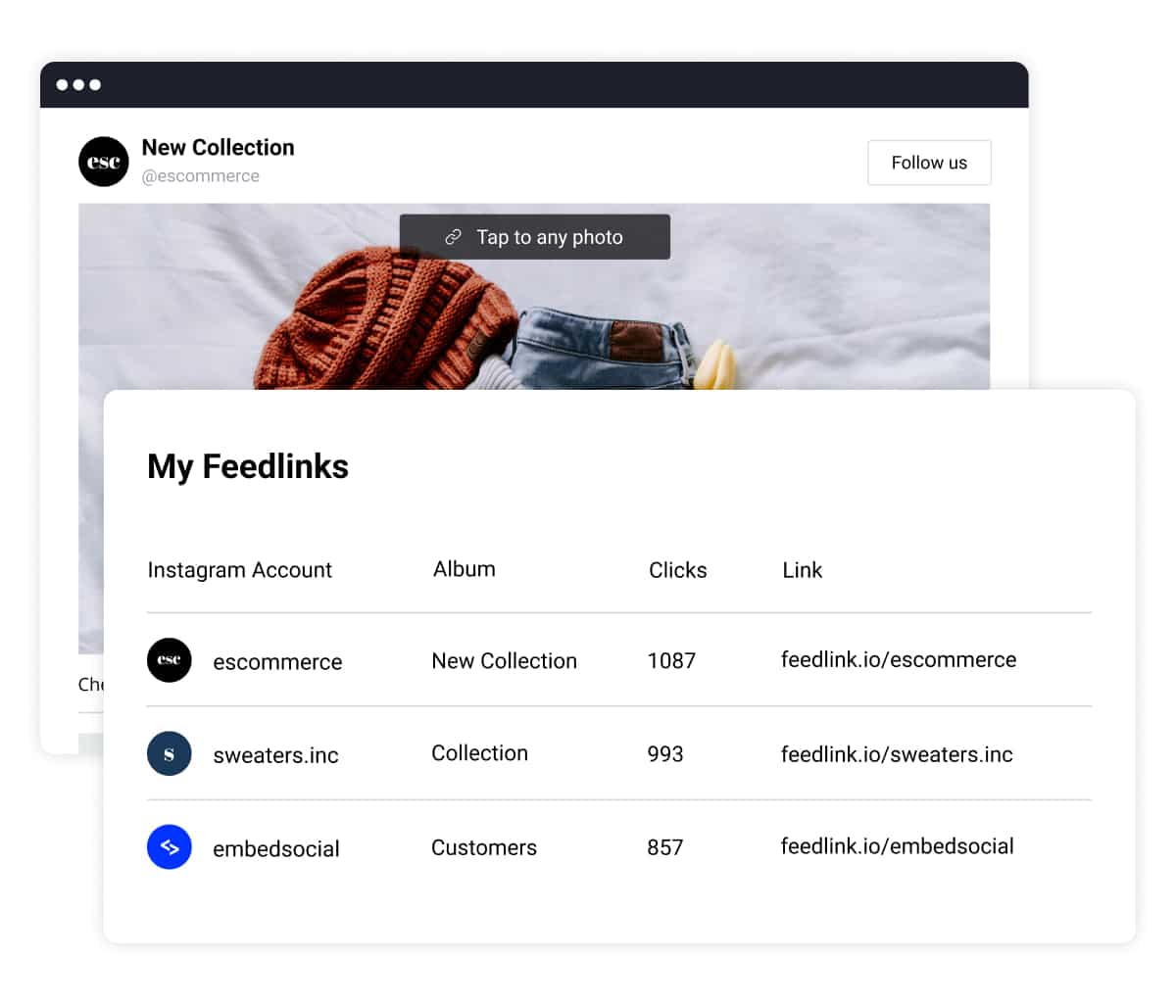Click the New Collection title

click(x=219, y=148)
